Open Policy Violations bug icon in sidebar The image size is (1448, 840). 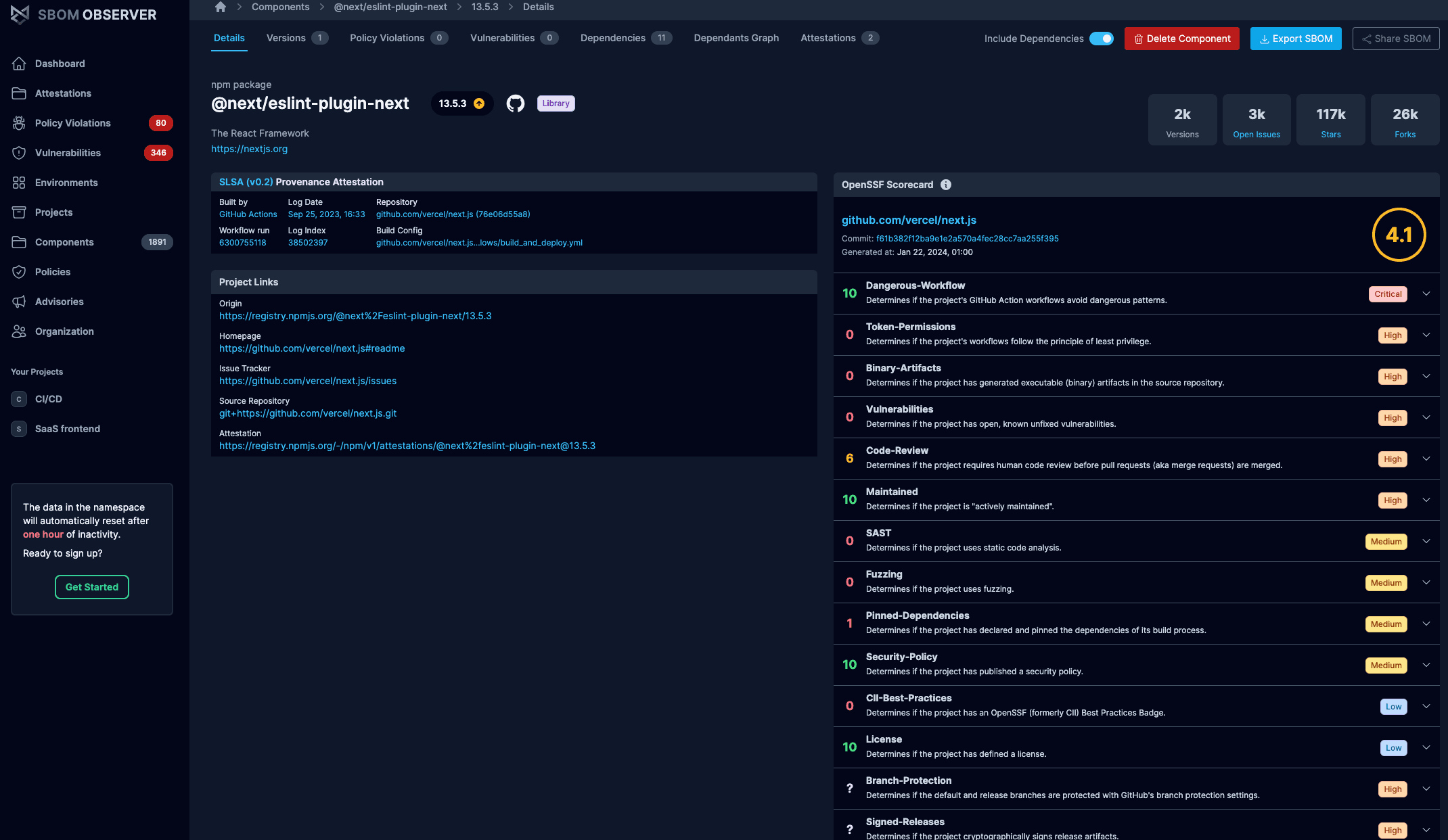tap(19, 123)
